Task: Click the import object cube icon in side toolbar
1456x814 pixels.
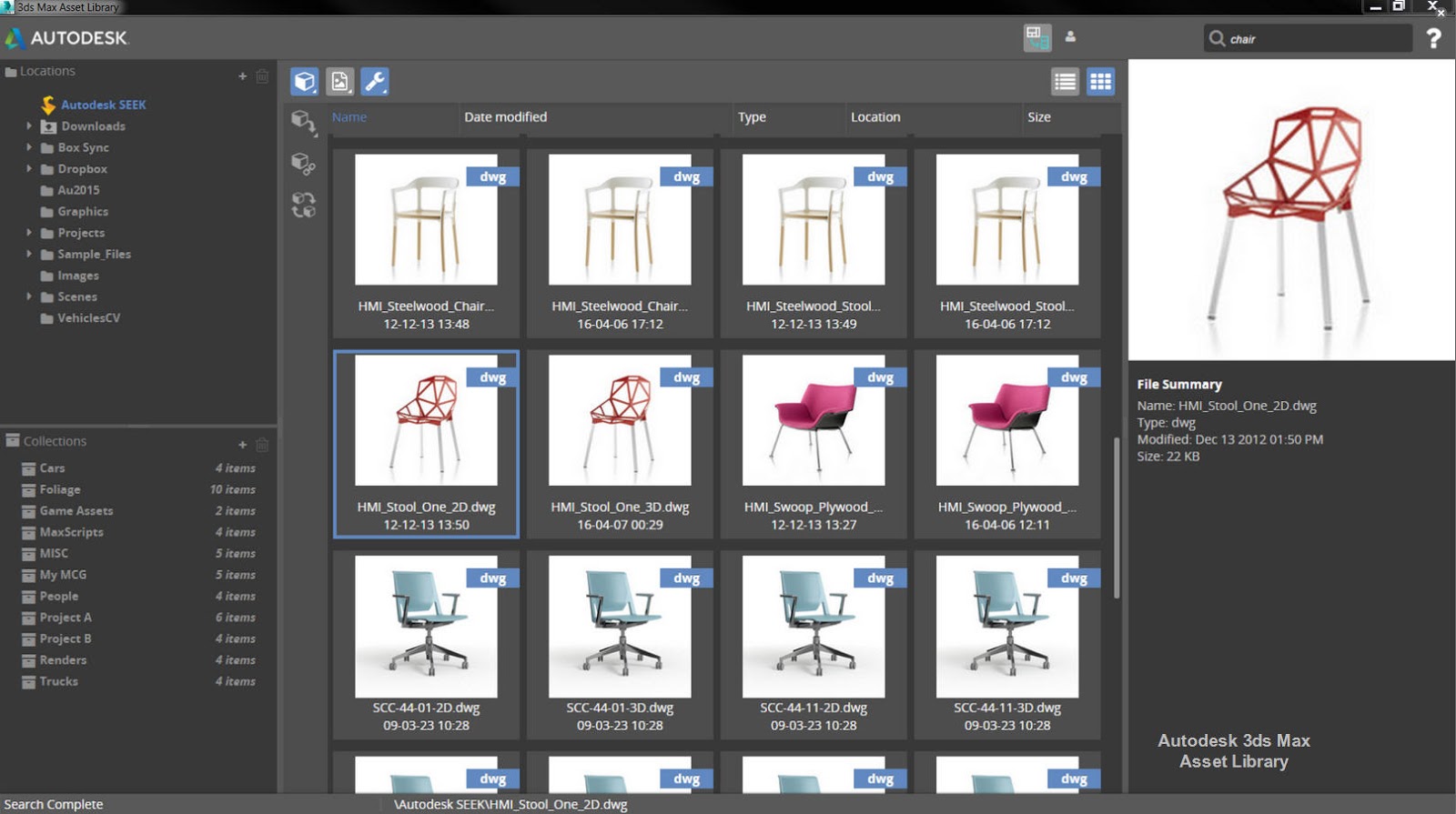Action: pyautogui.click(x=304, y=123)
